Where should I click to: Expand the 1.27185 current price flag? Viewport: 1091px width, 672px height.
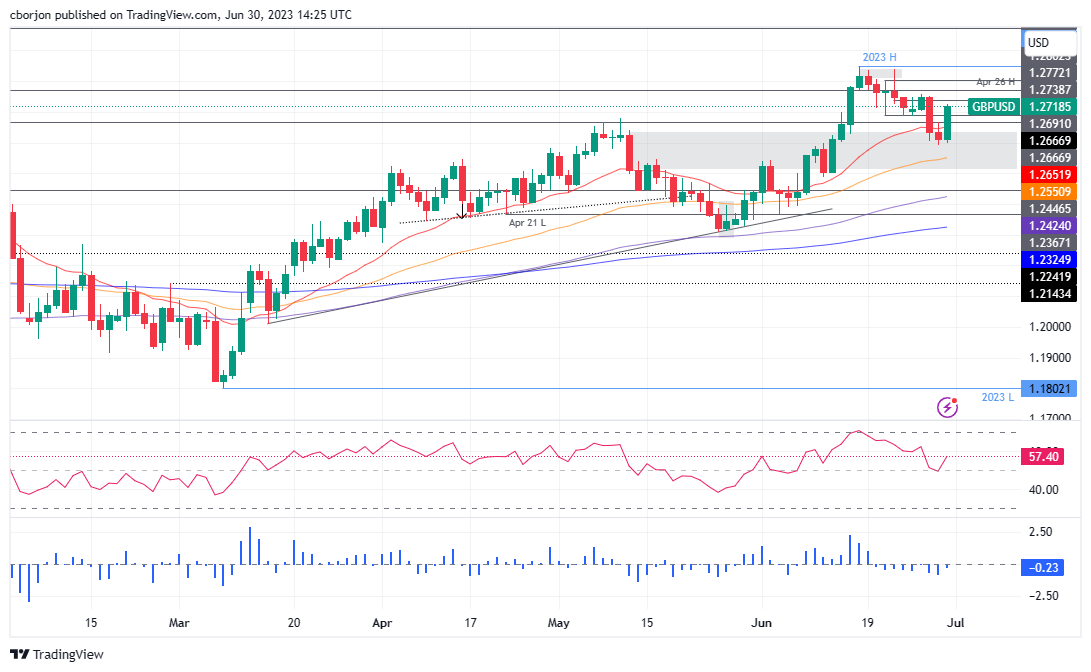[x=1051, y=107]
